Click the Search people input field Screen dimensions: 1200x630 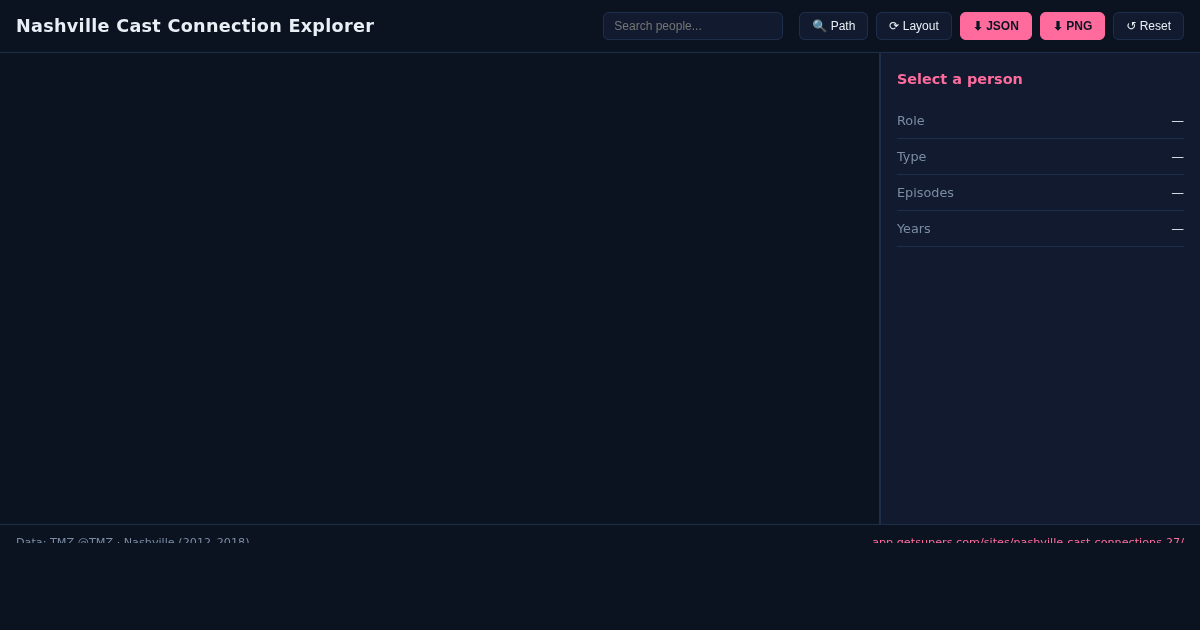click(693, 26)
